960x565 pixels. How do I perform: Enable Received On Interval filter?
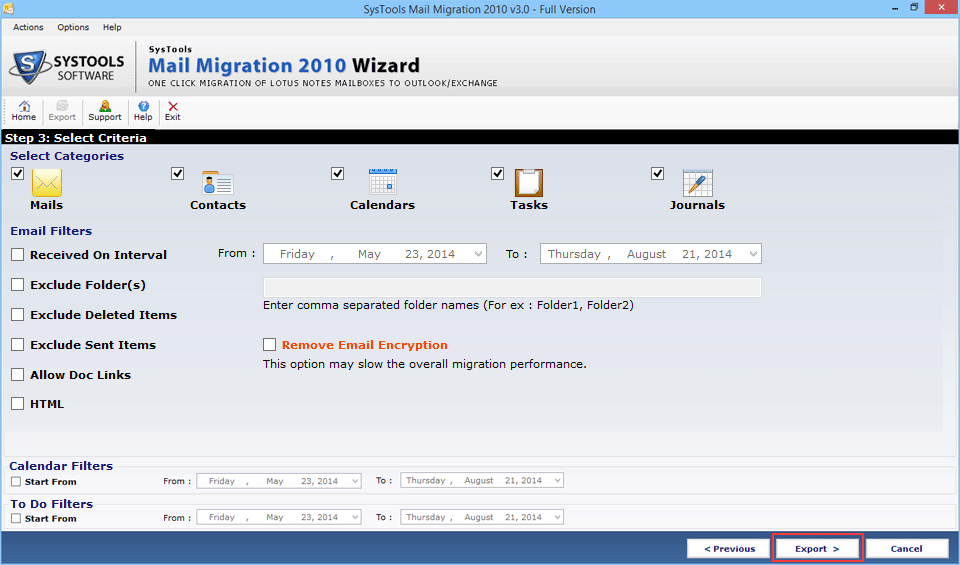(18, 255)
